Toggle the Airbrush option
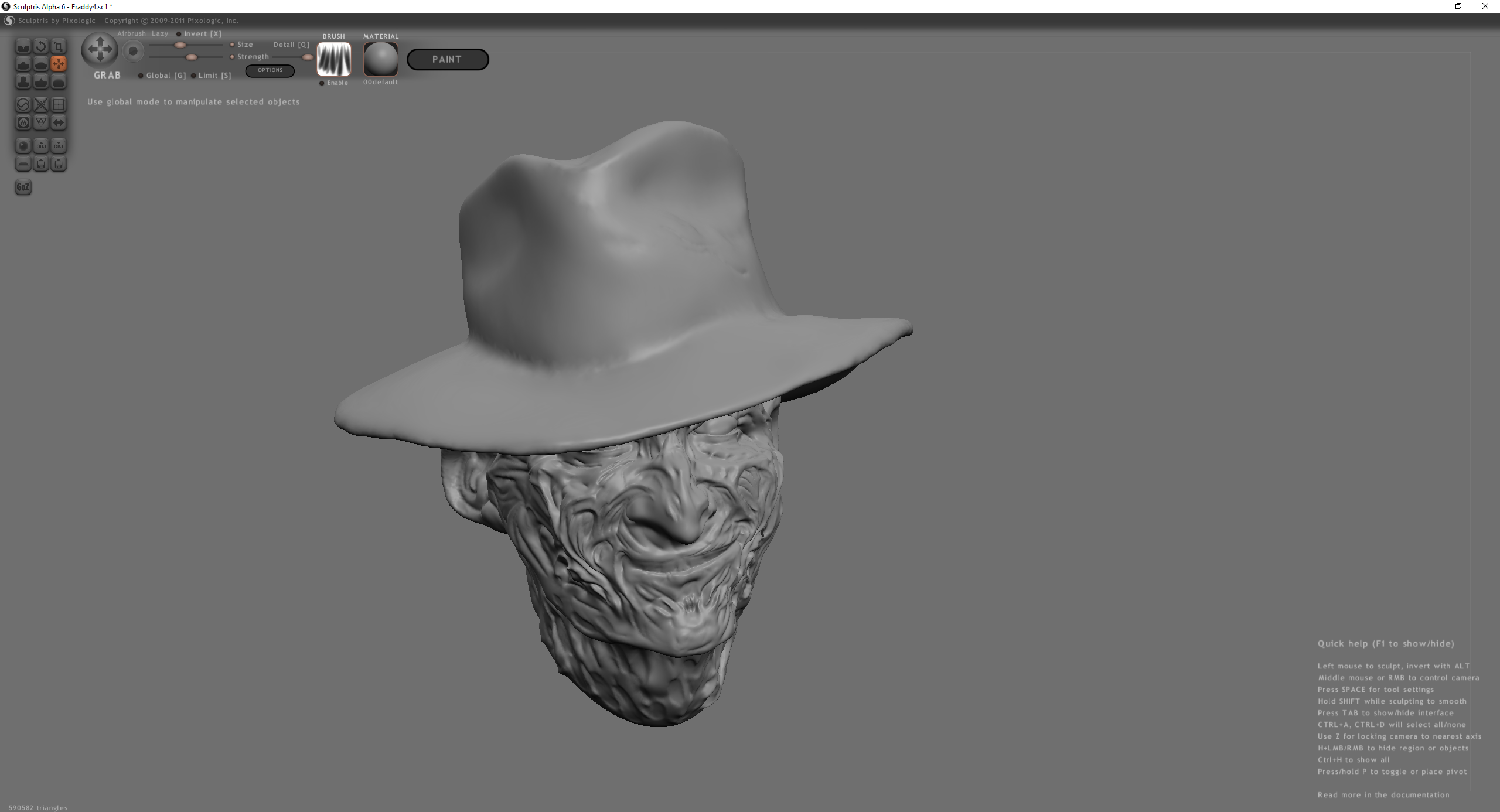Image resolution: width=1500 pixels, height=812 pixels. pyautogui.click(x=131, y=34)
